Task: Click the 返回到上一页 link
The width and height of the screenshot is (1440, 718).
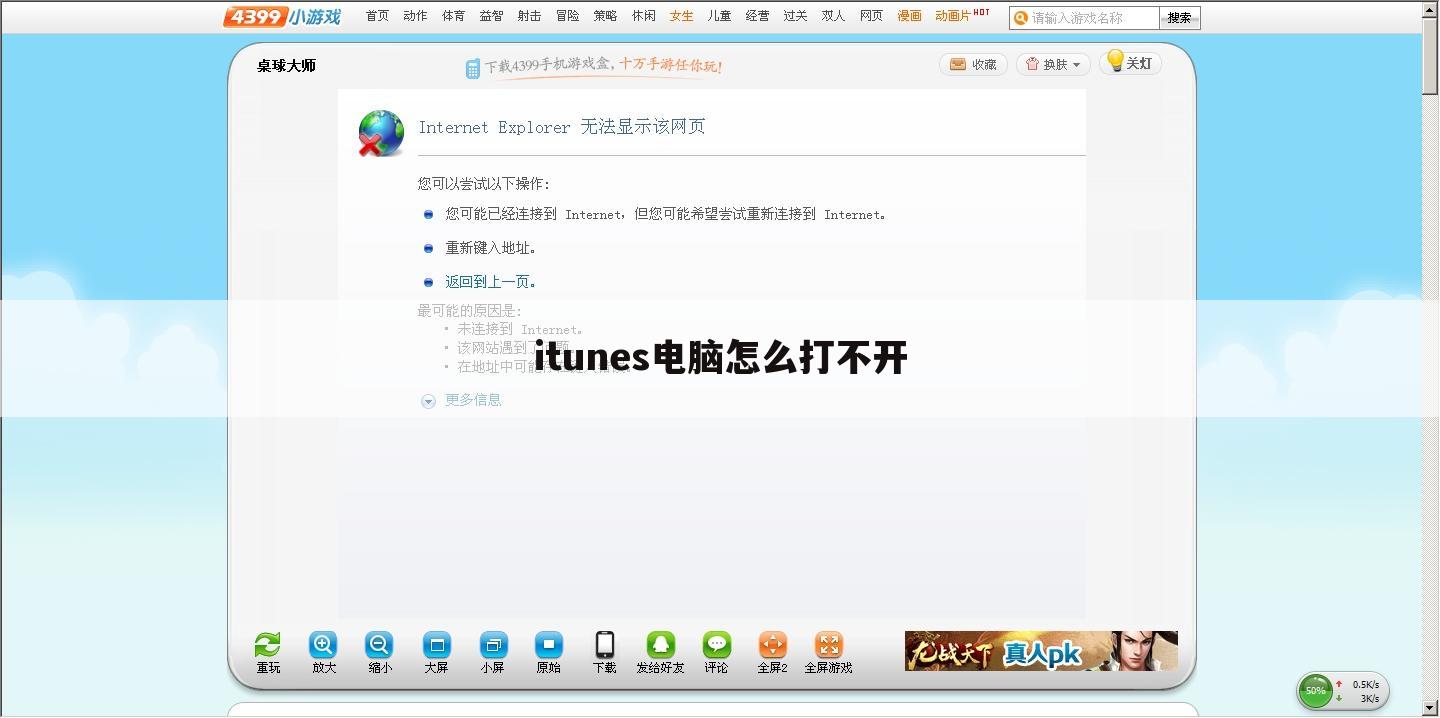Action: click(x=490, y=281)
